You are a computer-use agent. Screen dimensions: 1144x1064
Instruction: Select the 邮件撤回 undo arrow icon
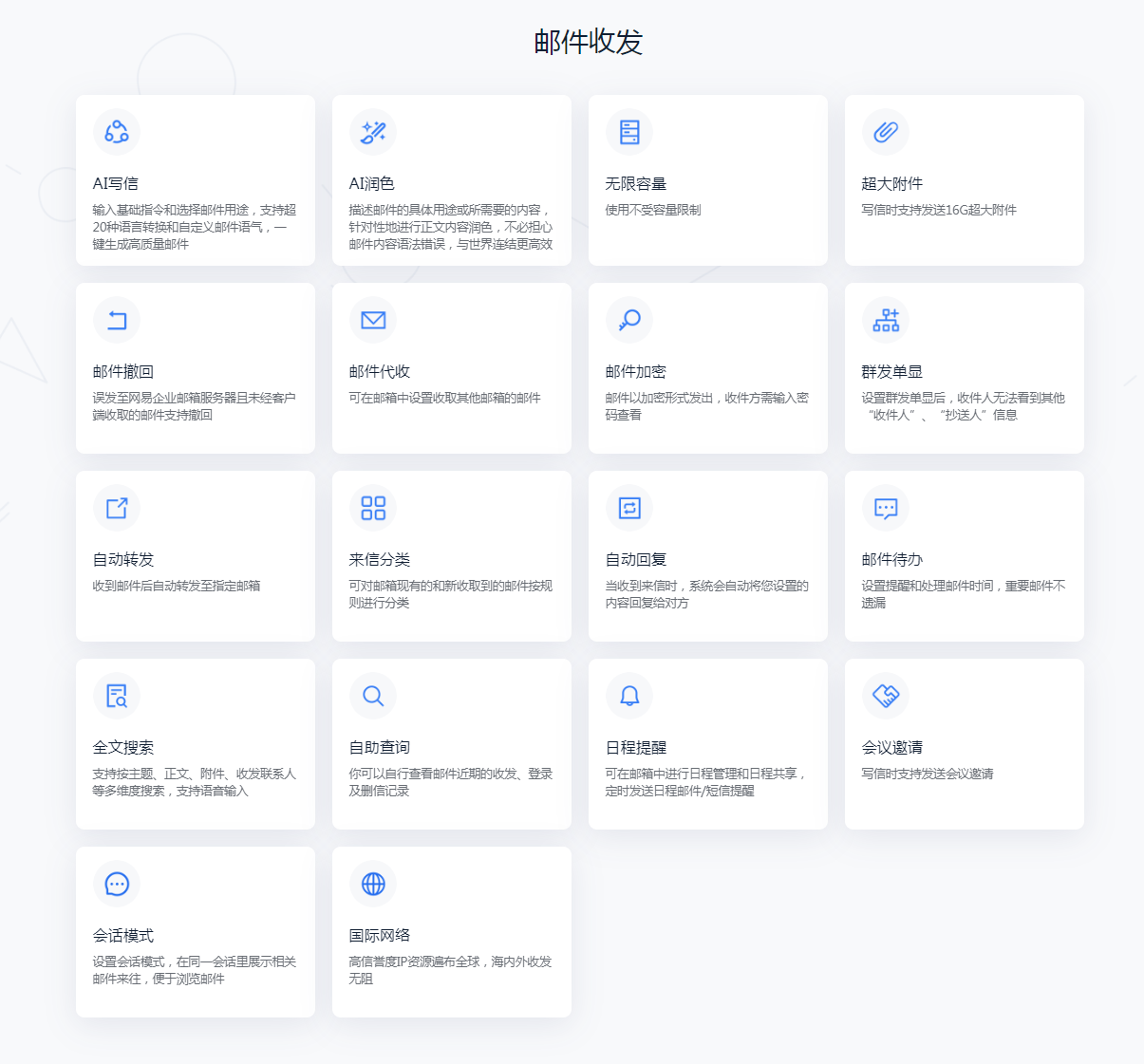coord(117,320)
